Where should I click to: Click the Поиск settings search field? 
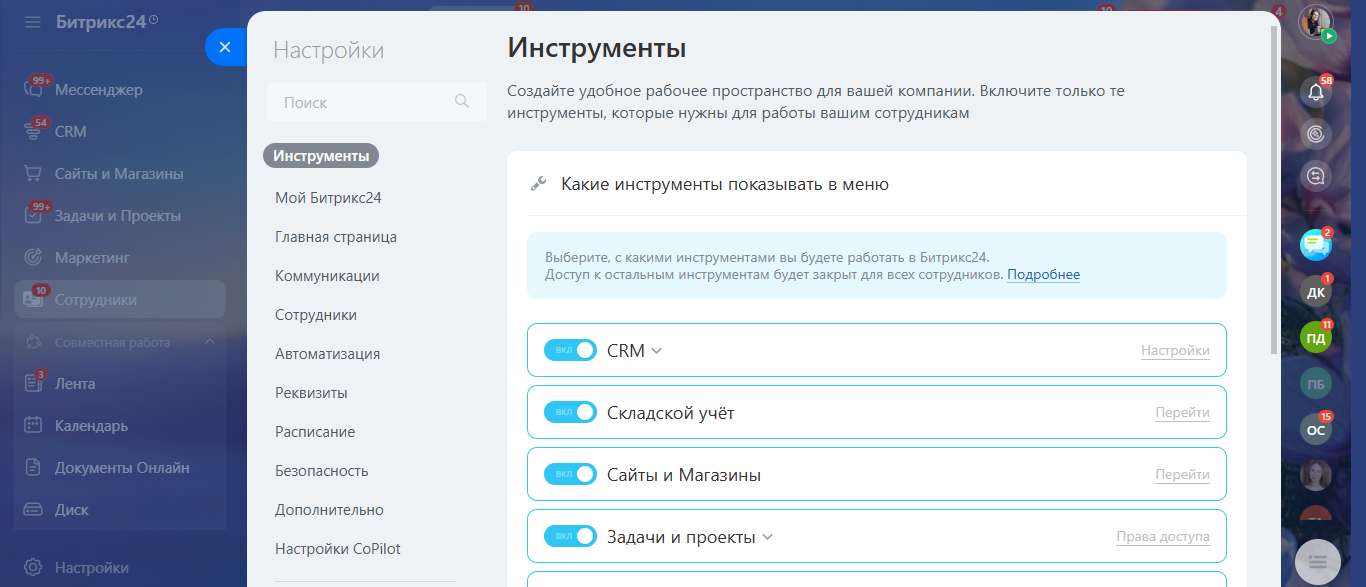[377, 102]
